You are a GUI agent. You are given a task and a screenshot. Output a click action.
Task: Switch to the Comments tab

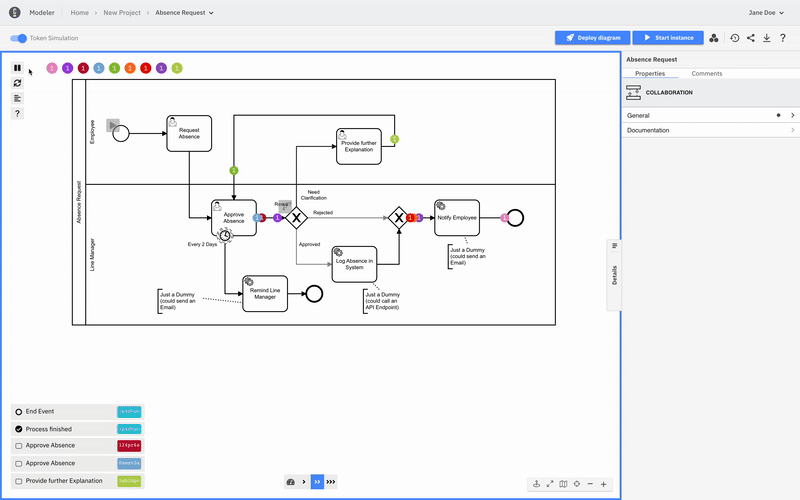click(707, 74)
